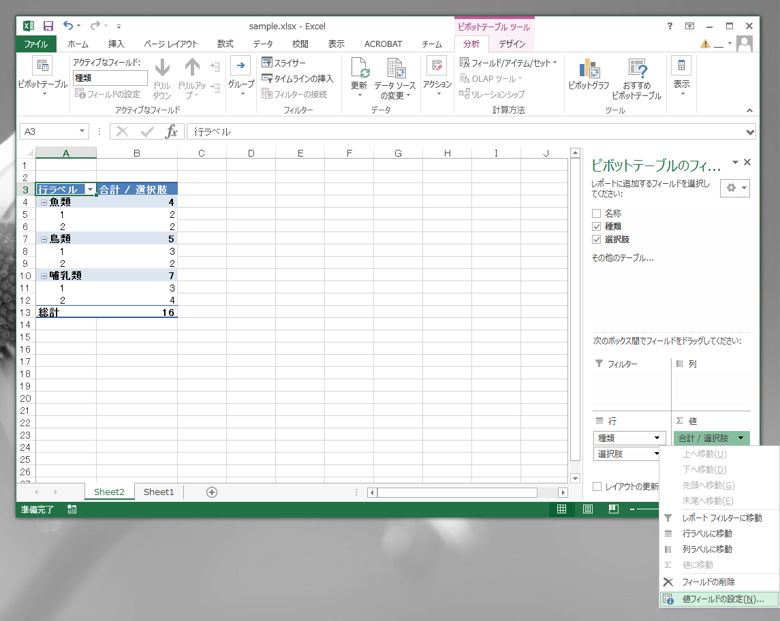This screenshot has height=621, width=780.
Task: Enable the レイアウトの更新 defer checkbox
Action: [597, 487]
